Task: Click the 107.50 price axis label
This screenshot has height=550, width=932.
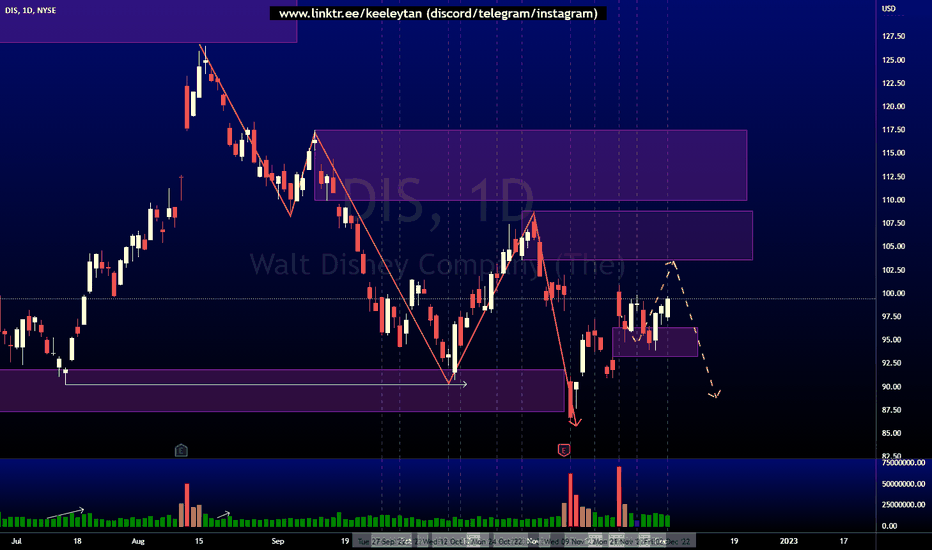Action: [893, 223]
